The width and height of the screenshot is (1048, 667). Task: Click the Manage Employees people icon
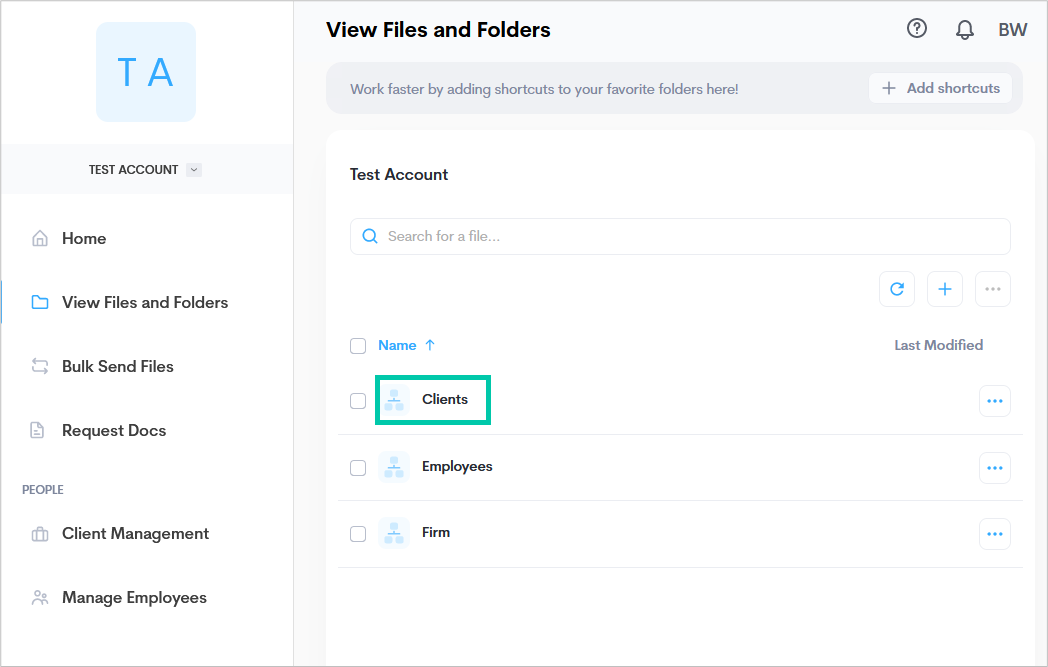point(40,597)
